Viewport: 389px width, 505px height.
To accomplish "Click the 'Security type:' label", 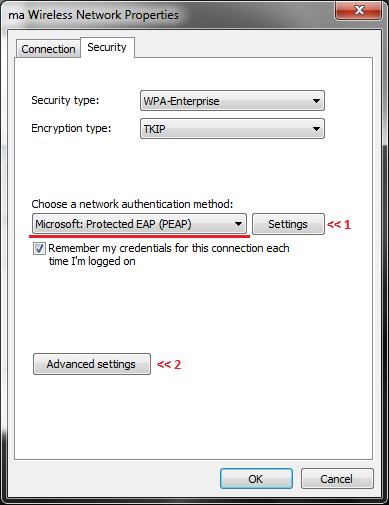I will tap(65, 100).
